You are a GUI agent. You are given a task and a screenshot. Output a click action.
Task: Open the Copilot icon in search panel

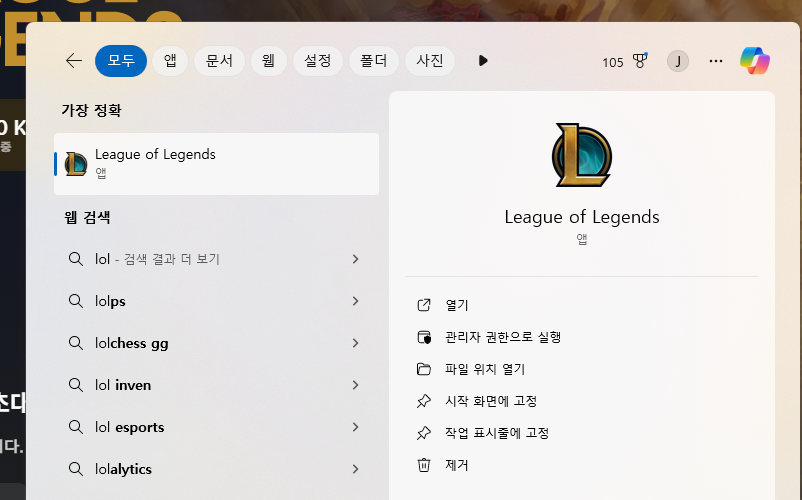pos(754,61)
